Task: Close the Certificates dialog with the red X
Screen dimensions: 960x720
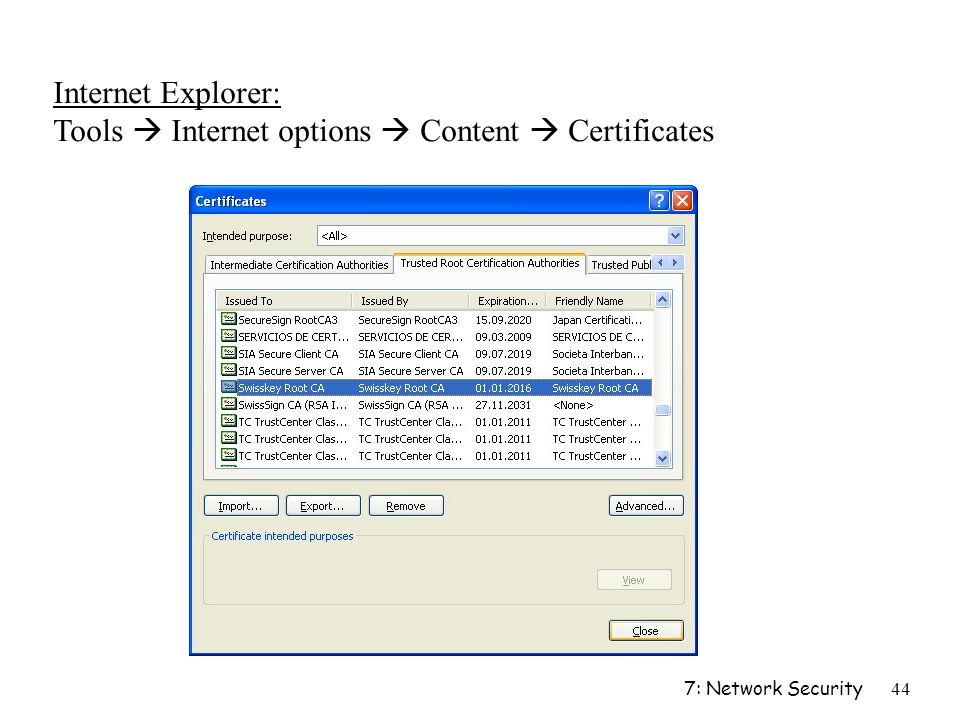Action: tap(682, 201)
